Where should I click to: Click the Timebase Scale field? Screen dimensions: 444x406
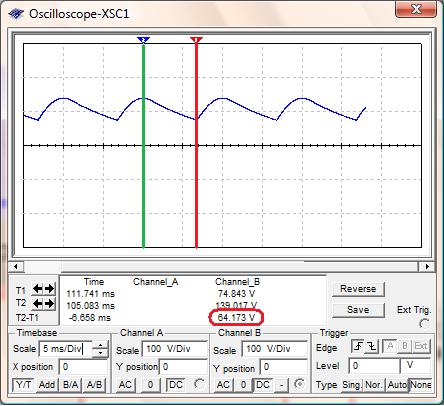point(65,349)
